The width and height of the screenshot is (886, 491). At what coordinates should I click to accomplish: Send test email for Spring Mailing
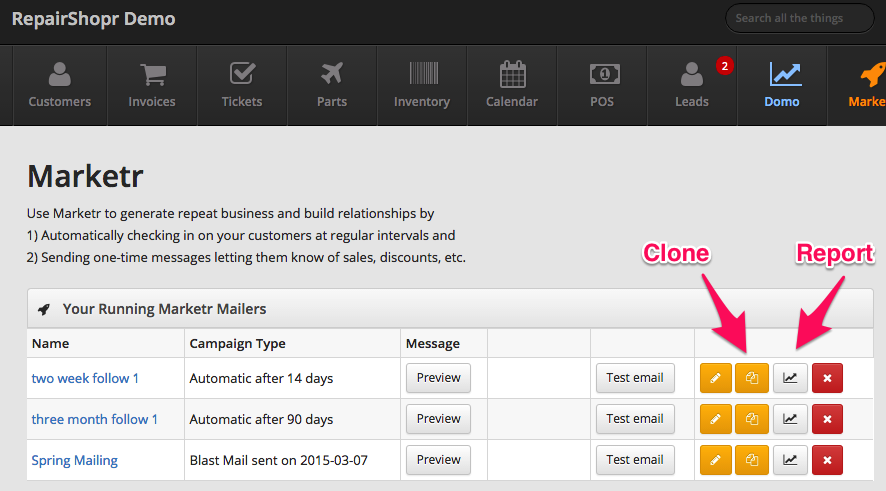(635, 460)
